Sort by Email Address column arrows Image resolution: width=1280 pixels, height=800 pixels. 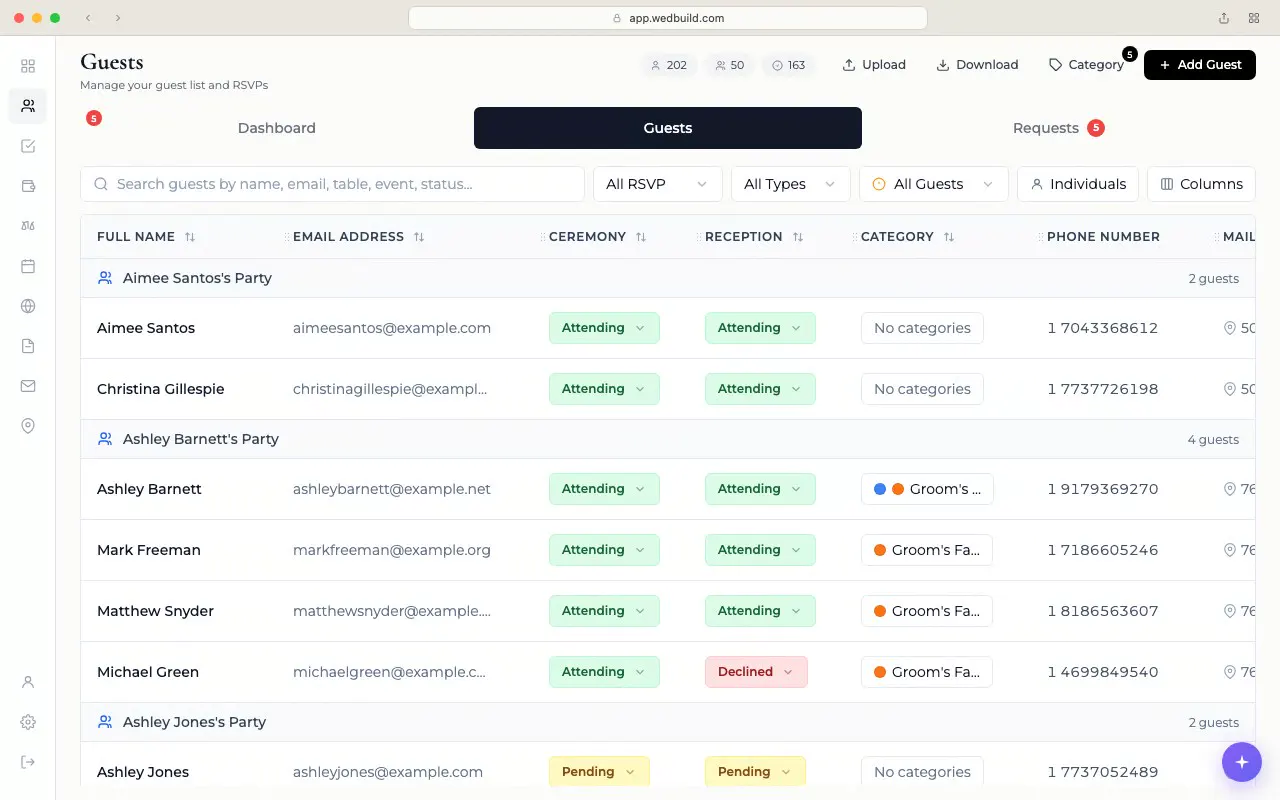click(419, 237)
